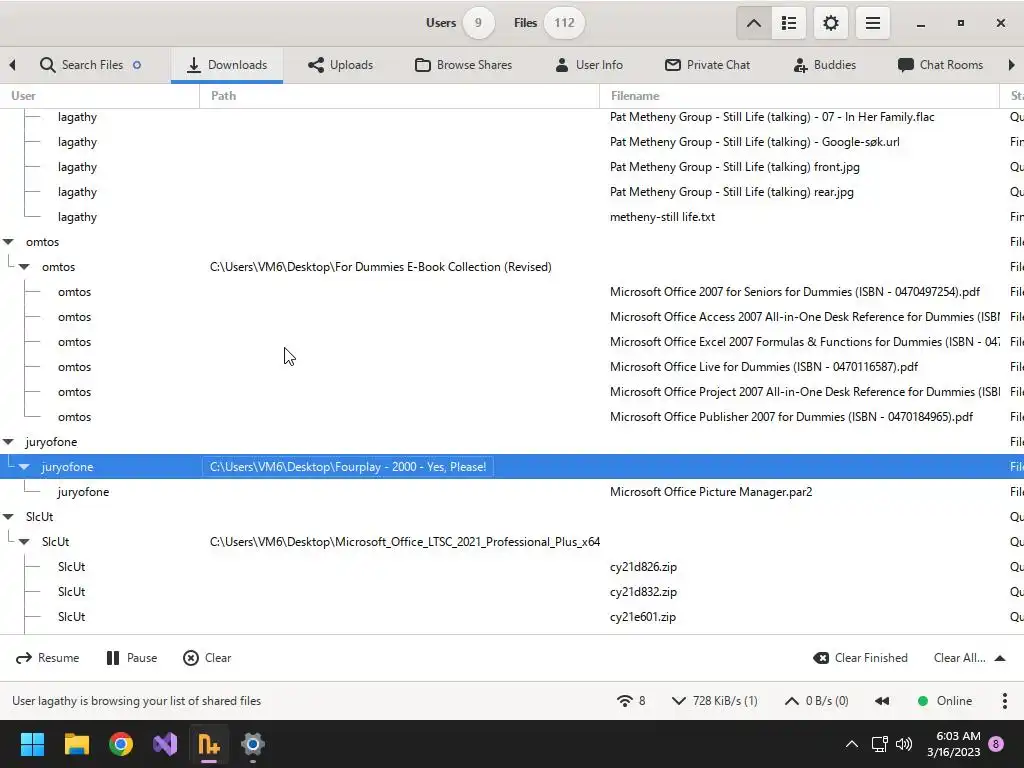
Task: Toggle alternative speed limits icon
Action: 882,701
